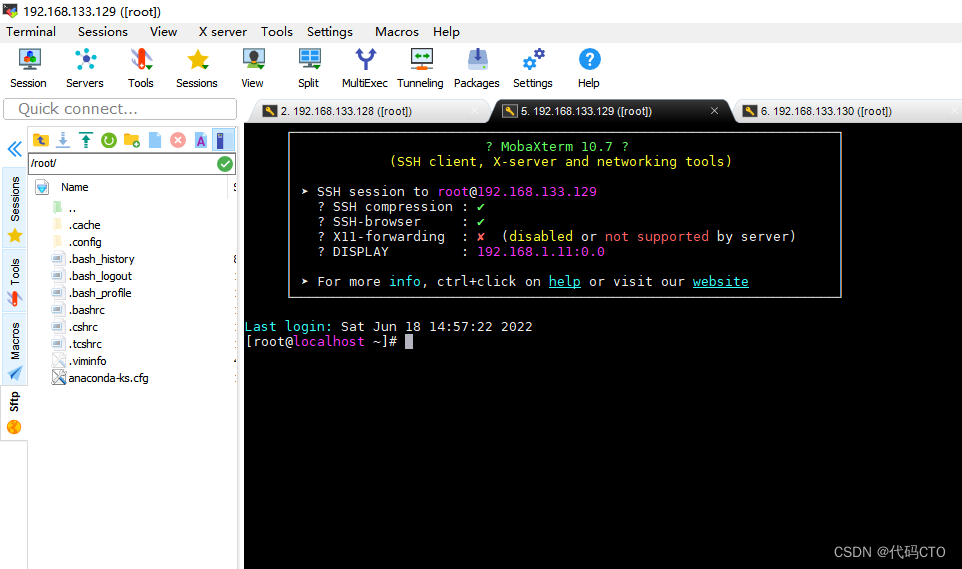Sort files by Name column header

75,187
